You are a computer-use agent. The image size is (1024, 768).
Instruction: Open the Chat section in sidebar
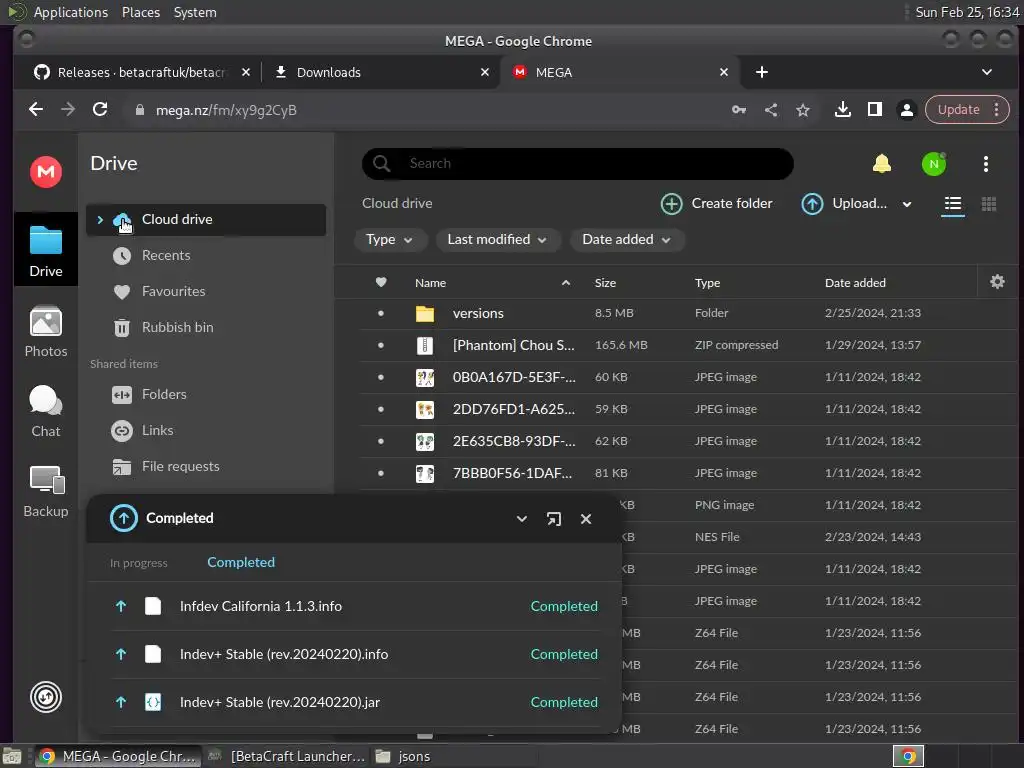46,411
